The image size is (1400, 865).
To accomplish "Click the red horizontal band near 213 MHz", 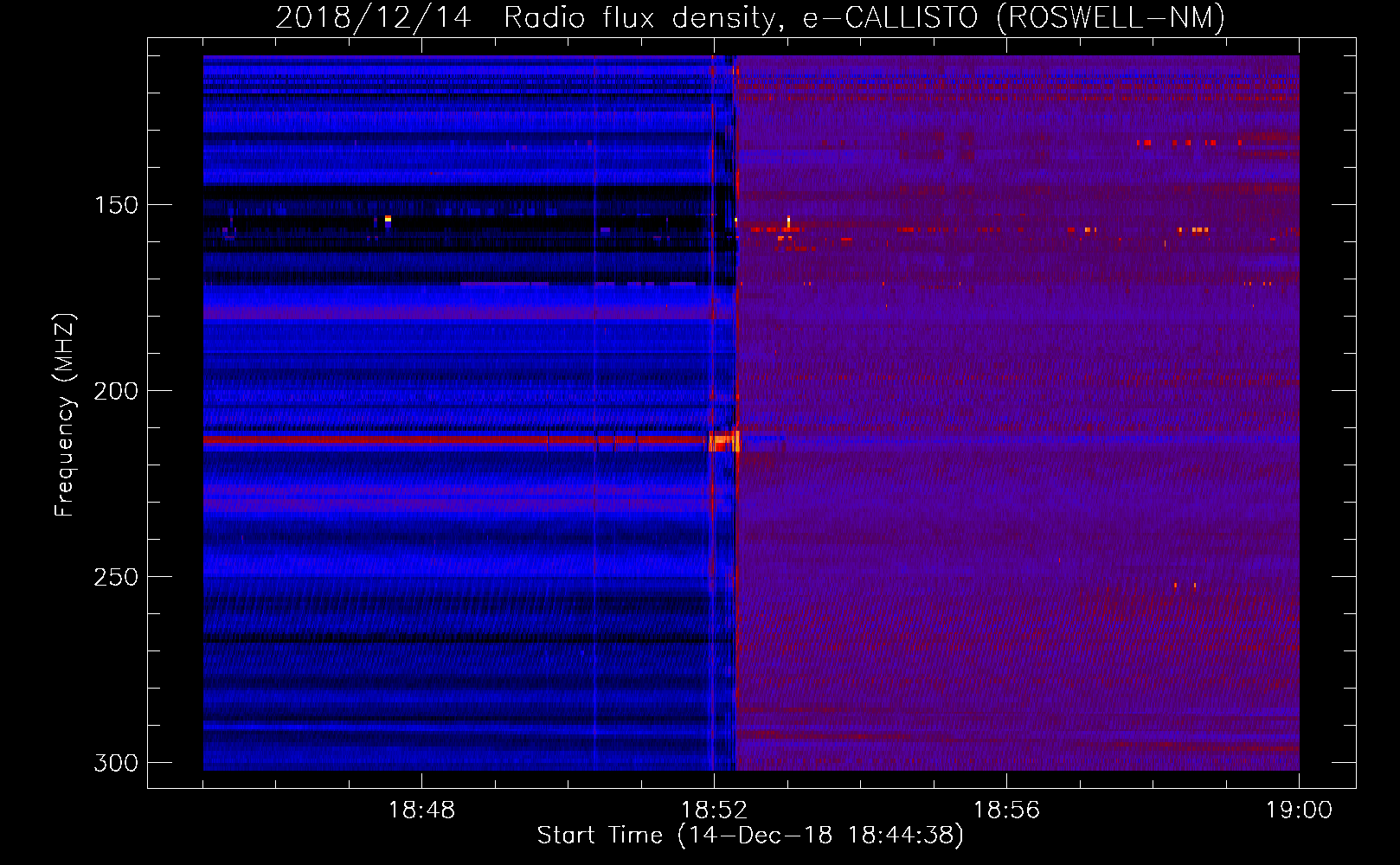I will [x=456, y=440].
